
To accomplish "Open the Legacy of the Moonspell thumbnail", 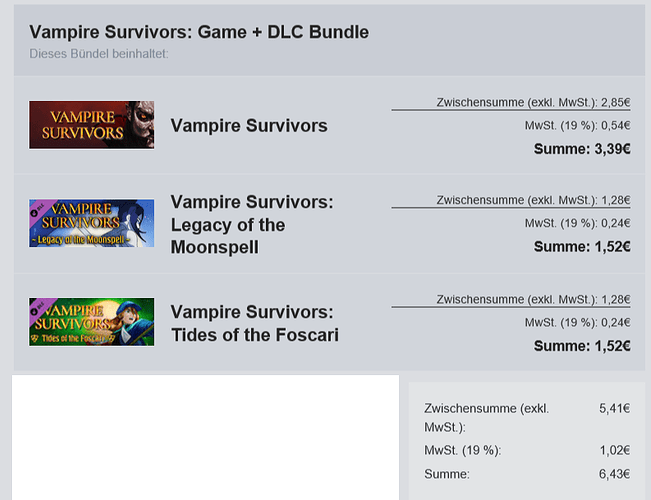I will click(x=91, y=223).
